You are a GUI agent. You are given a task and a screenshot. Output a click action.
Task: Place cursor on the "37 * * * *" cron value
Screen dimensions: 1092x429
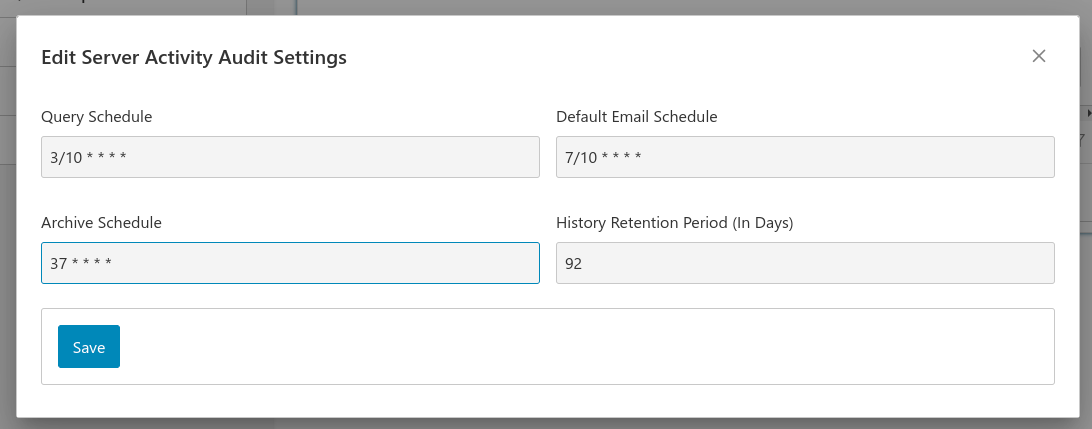(x=81, y=263)
